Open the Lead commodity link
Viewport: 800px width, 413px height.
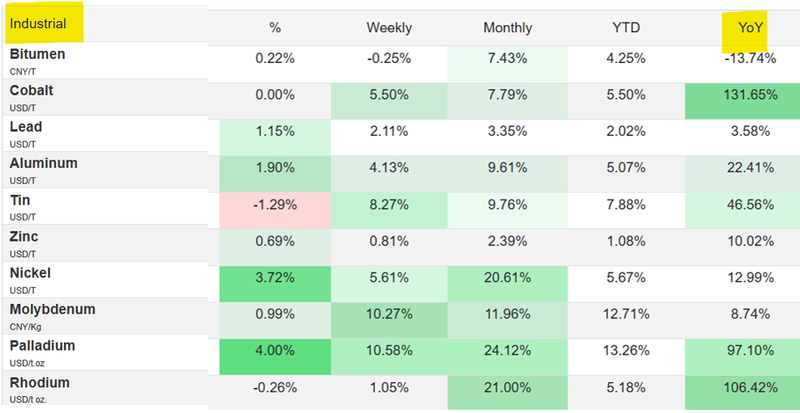point(26,127)
